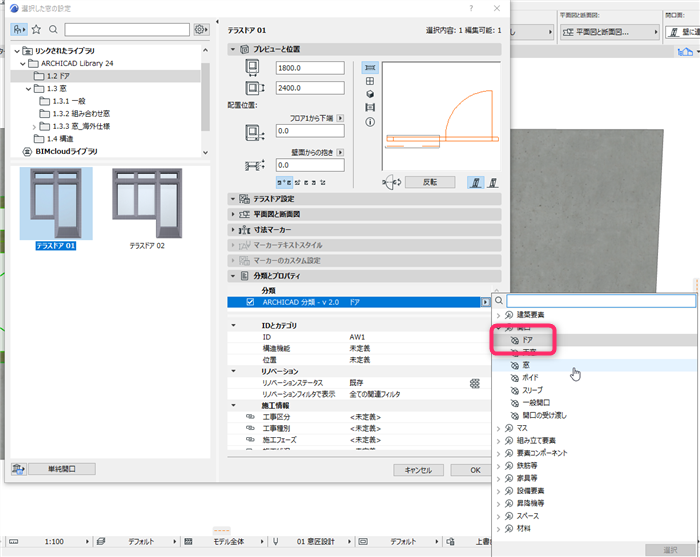Expand the 平面図と断面図 panel
The height and width of the screenshot is (557, 700).
pyautogui.click(x=233, y=214)
